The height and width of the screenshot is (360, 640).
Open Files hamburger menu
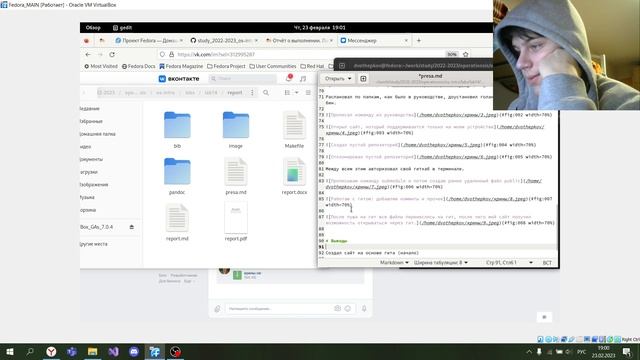pos(308,93)
